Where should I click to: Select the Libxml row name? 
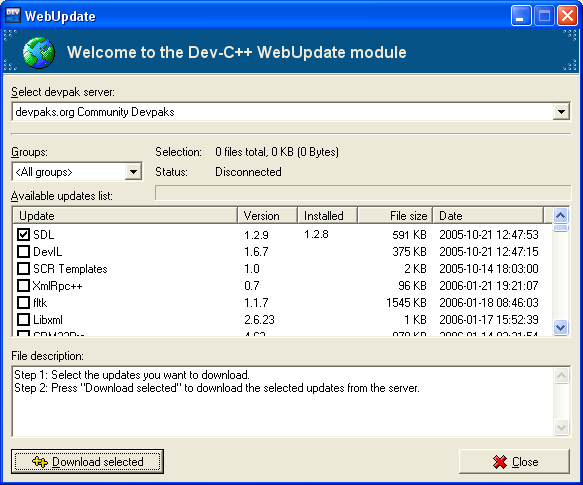(x=48, y=320)
